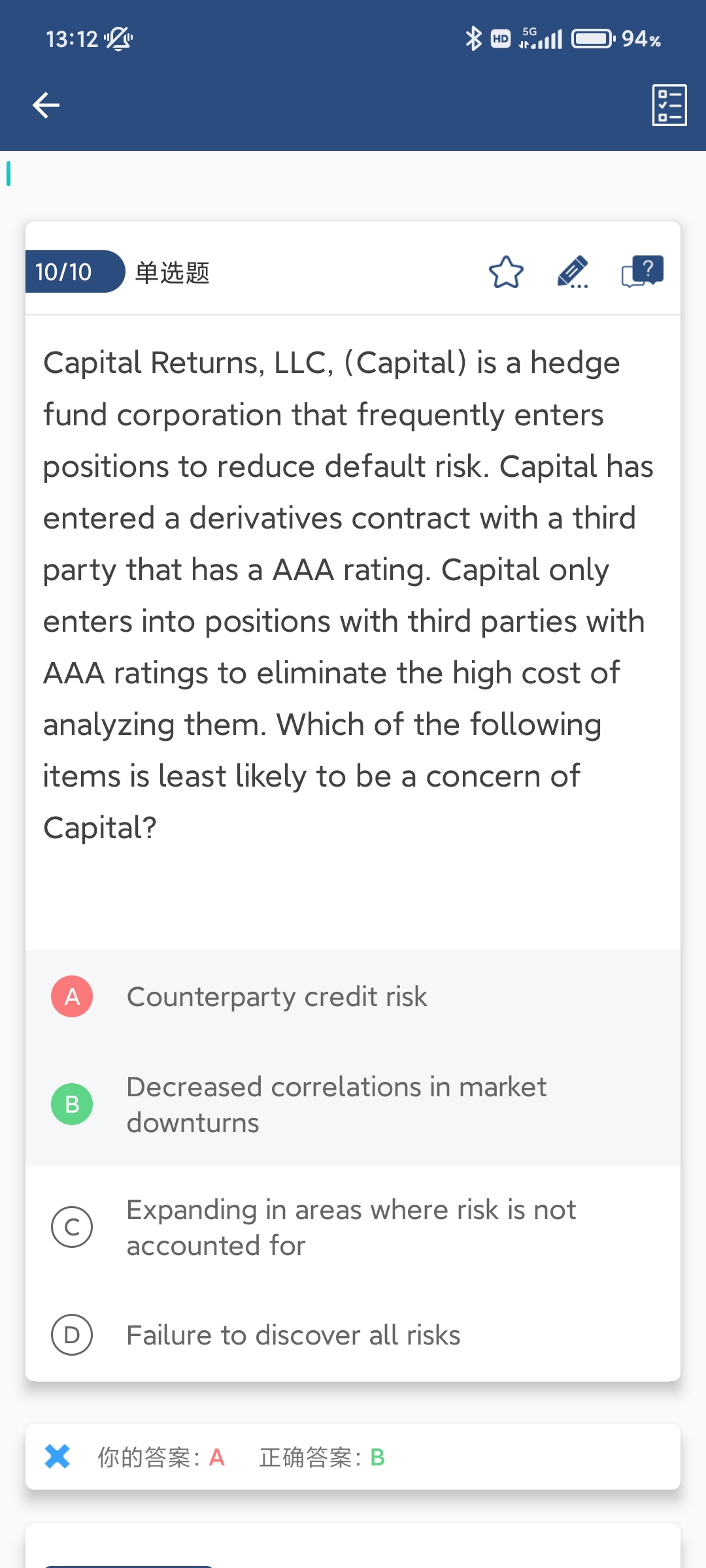706x1568 pixels.
Task: Tap the 单选题 question type label
Action: tap(172, 272)
